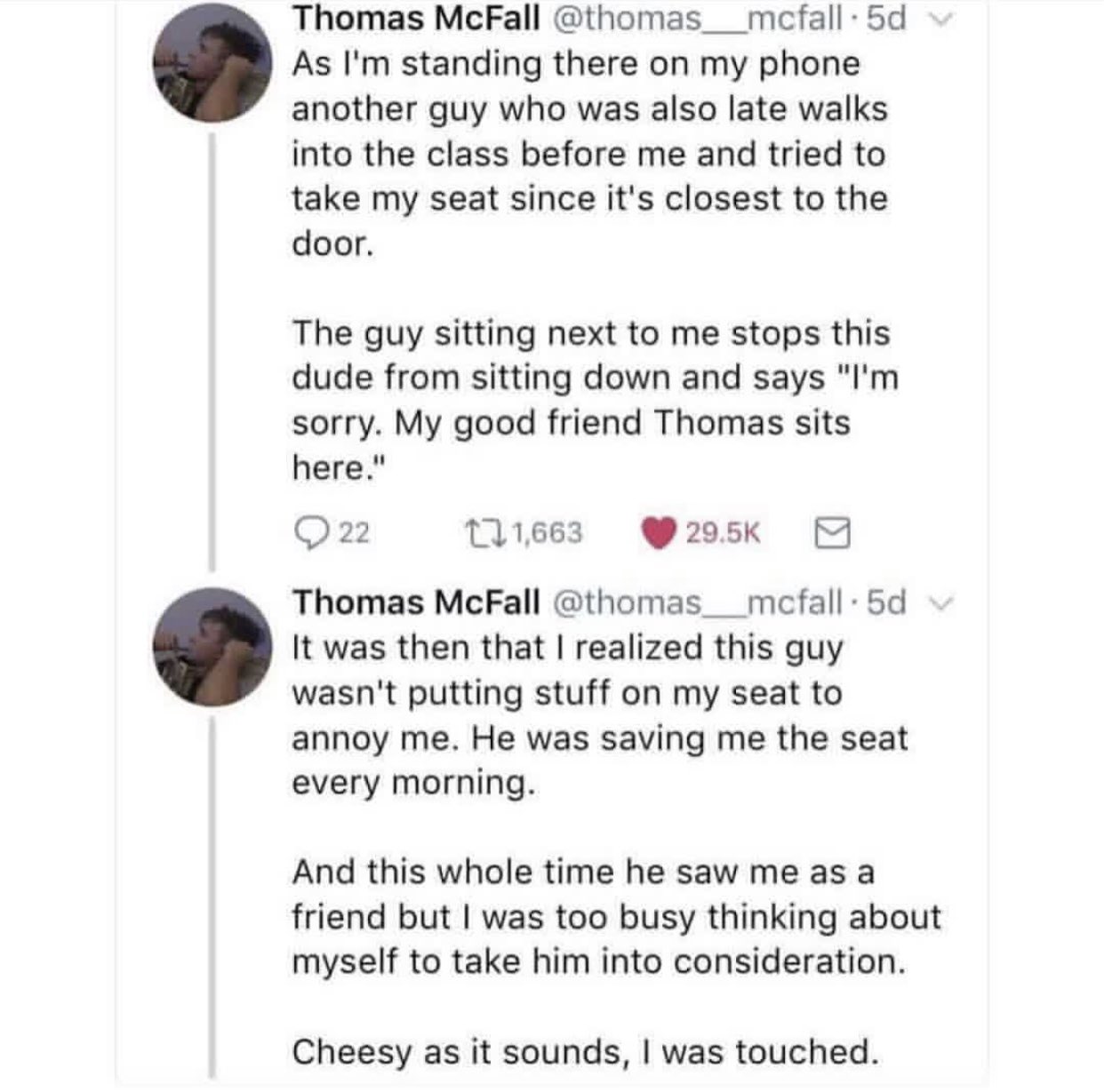The width and height of the screenshot is (1104, 1092).
Task: Click Thomas McFall's name on the second tweet
Action: pyautogui.click(x=416, y=602)
